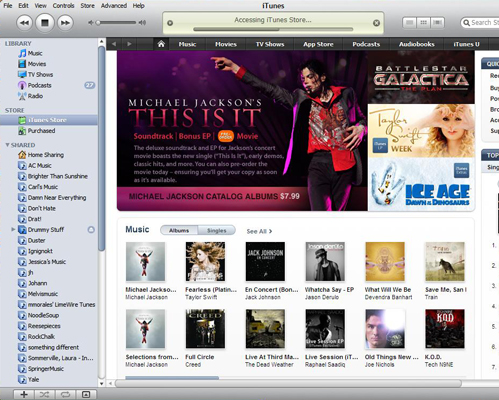The image size is (499, 400).
Task: Click the high-volume speaker icon
Action: click(x=142, y=23)
